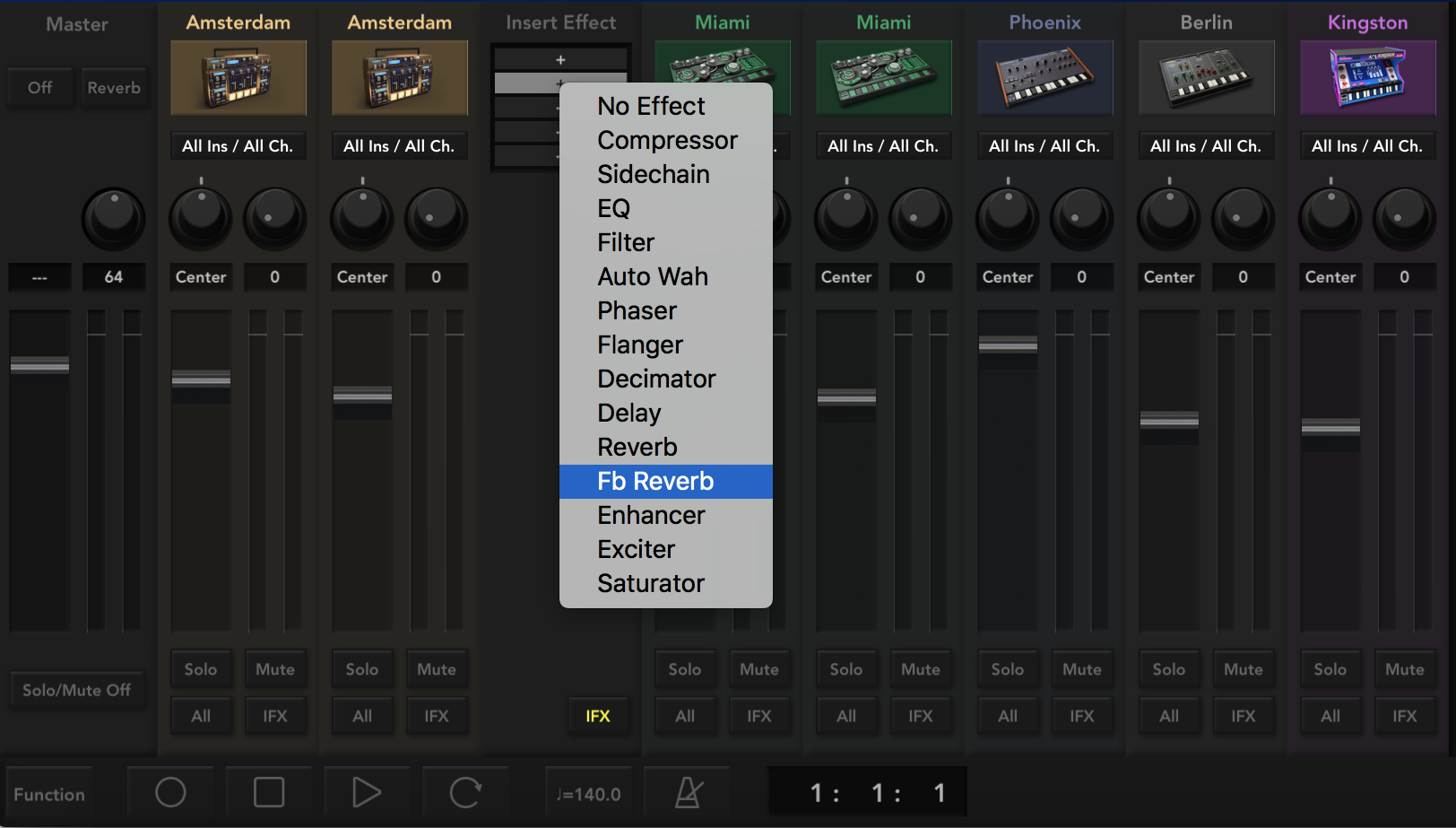
Task: Open the second Amsterdam boombox gadget thumbnail
Action: point(400,78)
